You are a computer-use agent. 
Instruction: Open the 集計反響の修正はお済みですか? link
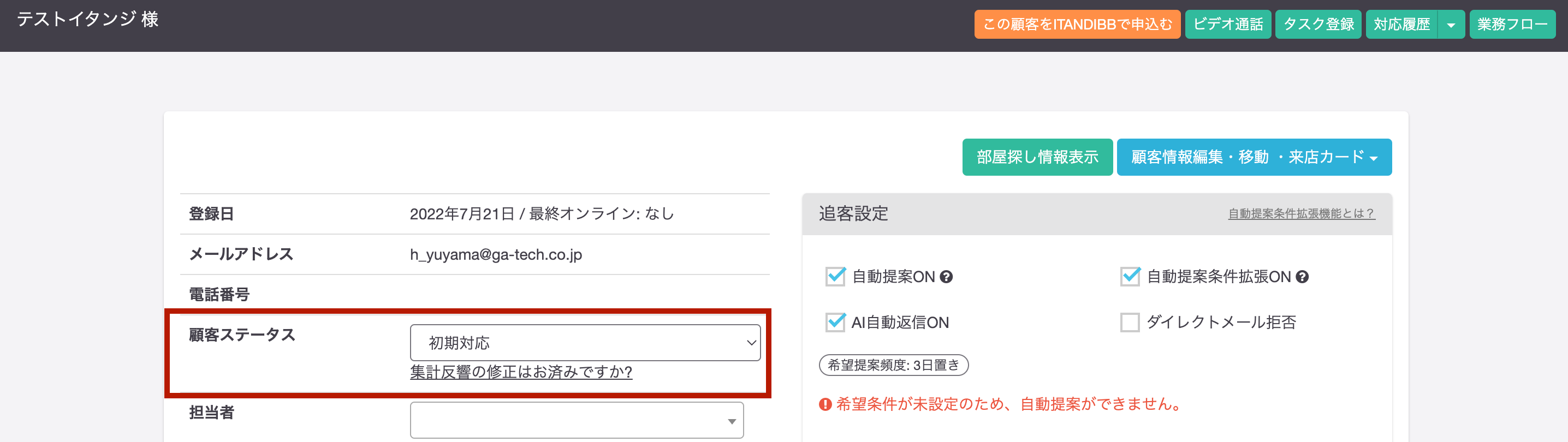[x=521, y=372]
